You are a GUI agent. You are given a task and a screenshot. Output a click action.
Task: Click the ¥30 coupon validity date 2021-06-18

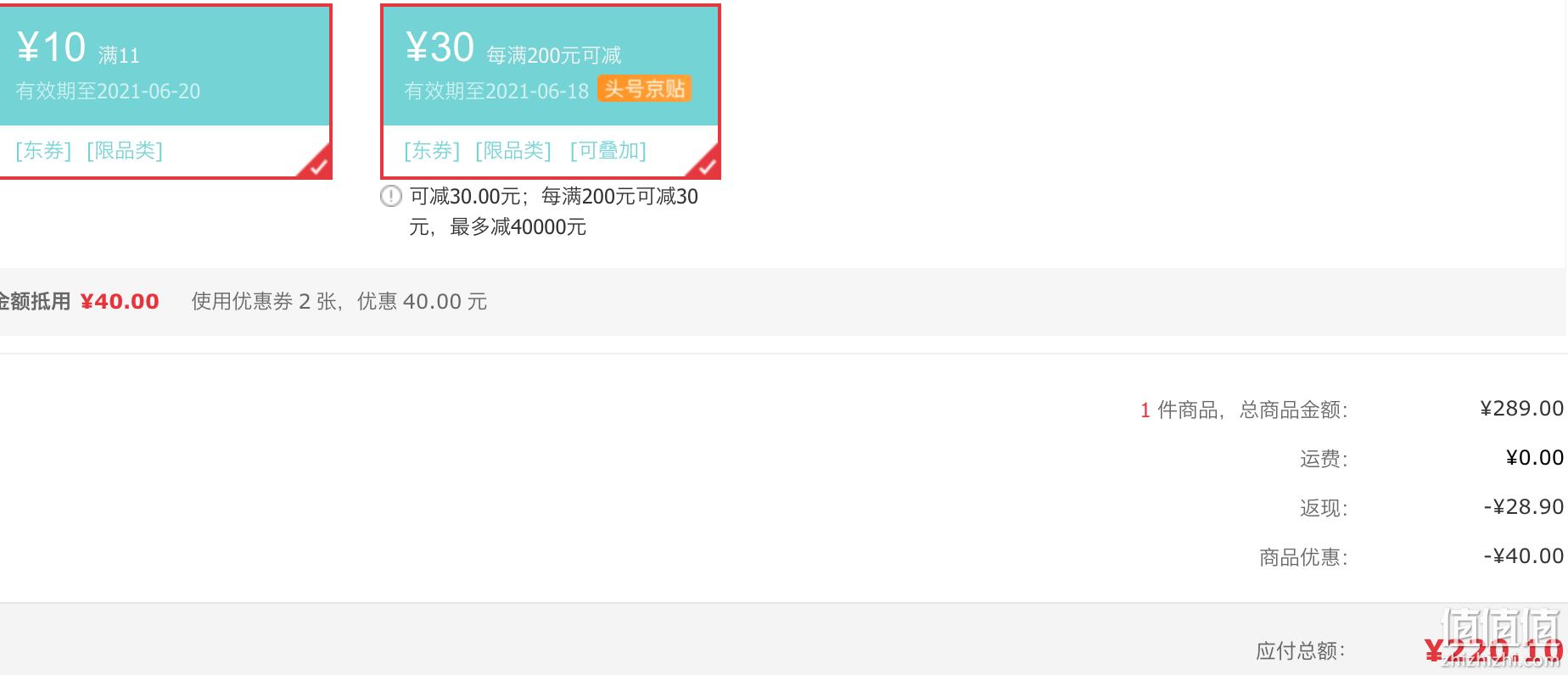(496, 92)
